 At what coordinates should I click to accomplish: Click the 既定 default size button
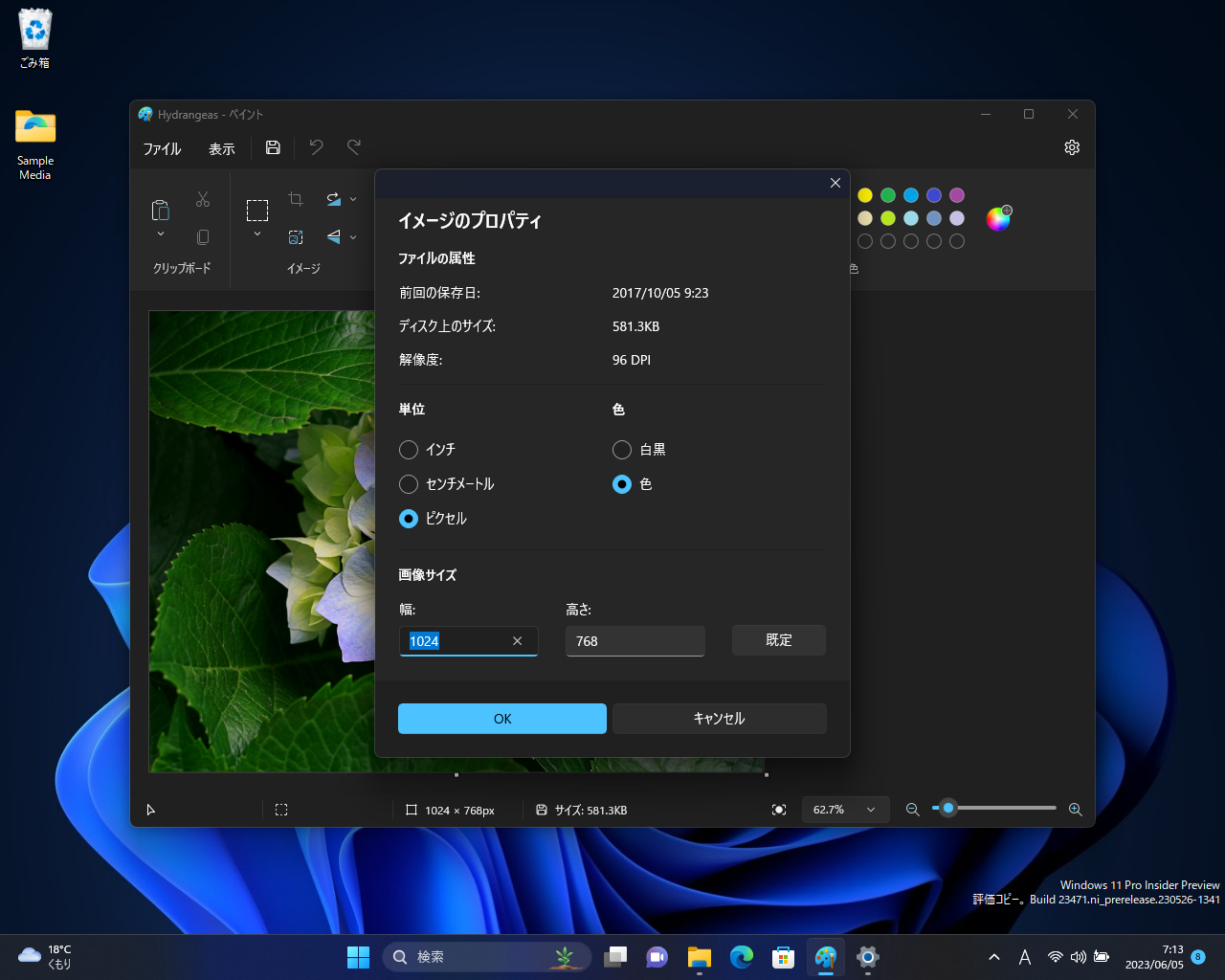pyautogui.click(x=778, y=639)
